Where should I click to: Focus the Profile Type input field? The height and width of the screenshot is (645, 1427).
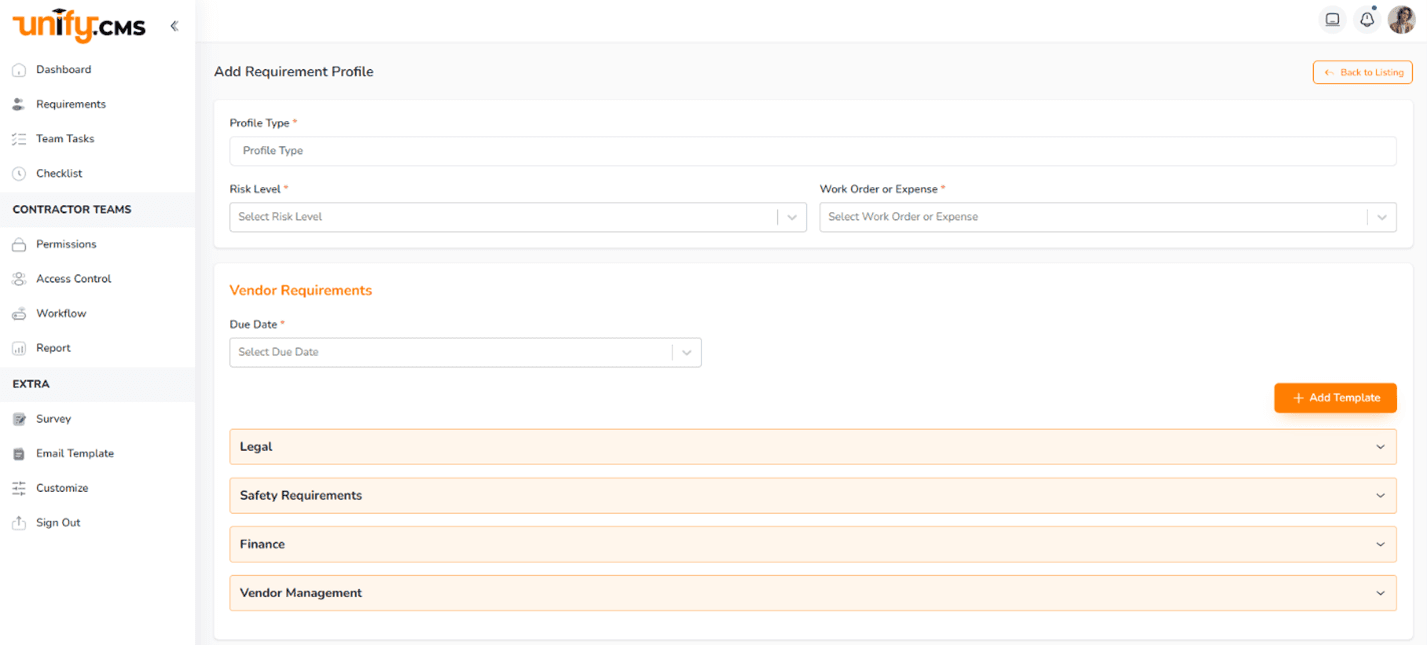point(812,151)
